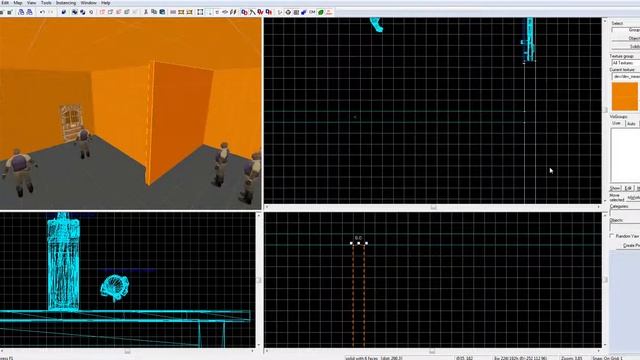Screen dimensions: 640x360
Task: Click the VisGroups Edit button
Action: [x=628, y=188]
